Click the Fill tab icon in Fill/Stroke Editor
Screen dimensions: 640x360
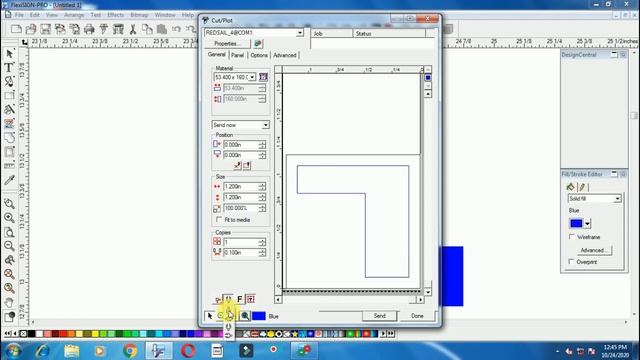coord(571,187)
